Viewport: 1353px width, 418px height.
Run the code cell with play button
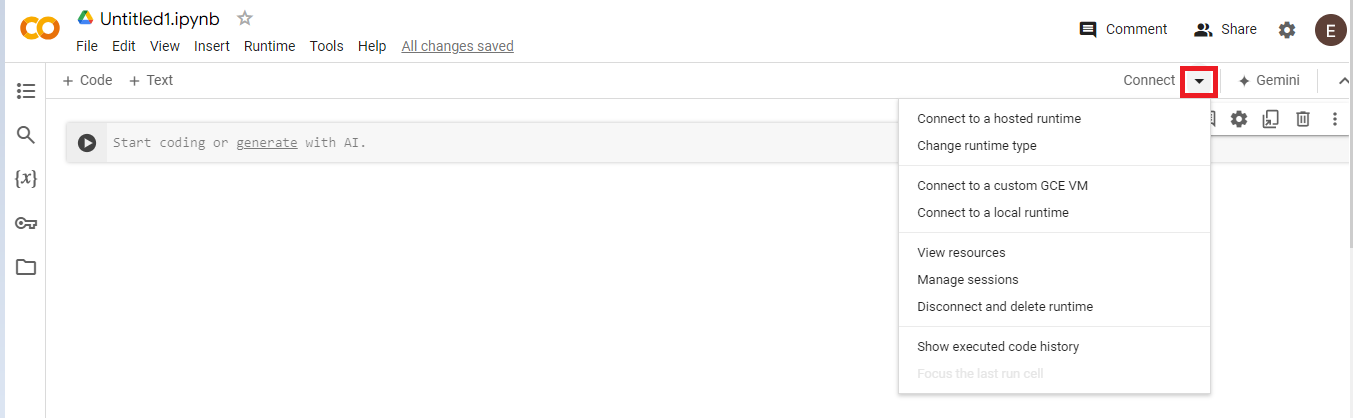(87, 143)
